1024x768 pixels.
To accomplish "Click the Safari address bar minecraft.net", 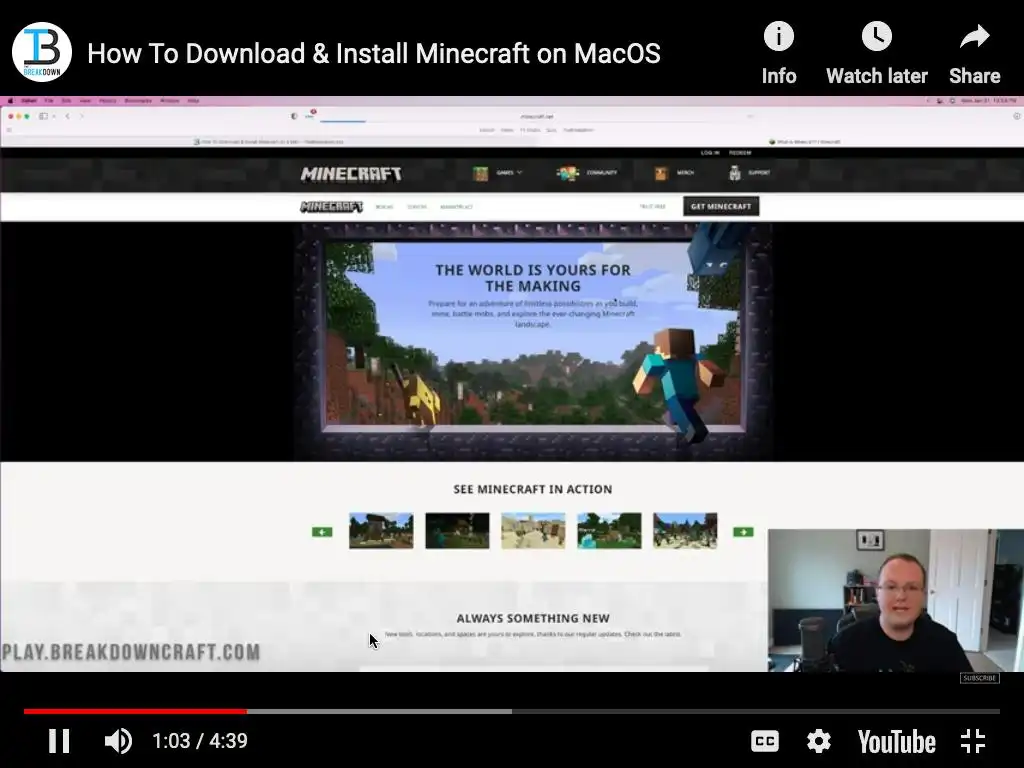I will point(536,116).
